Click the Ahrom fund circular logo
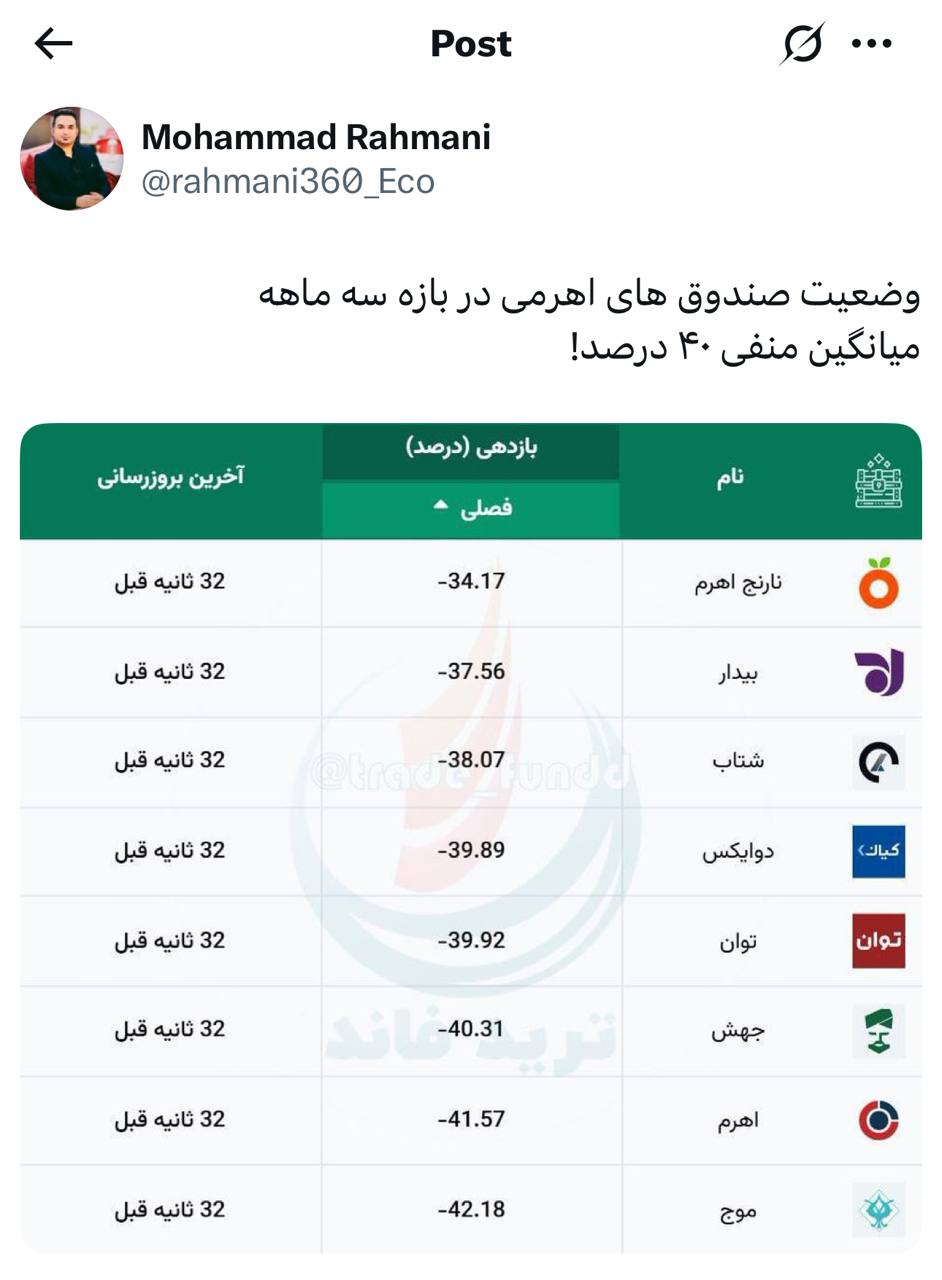Screen dimensions: 942x1280 tap(879, 1120)
